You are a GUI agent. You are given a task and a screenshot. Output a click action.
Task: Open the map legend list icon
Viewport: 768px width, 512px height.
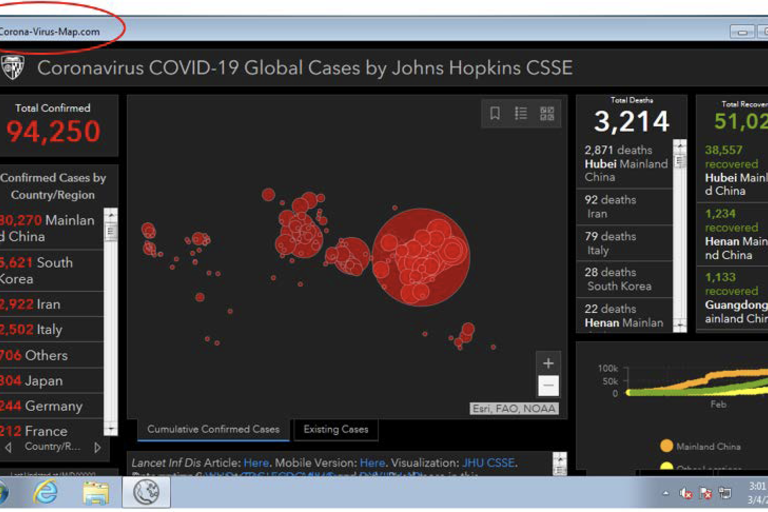click(x=521, y=113)
